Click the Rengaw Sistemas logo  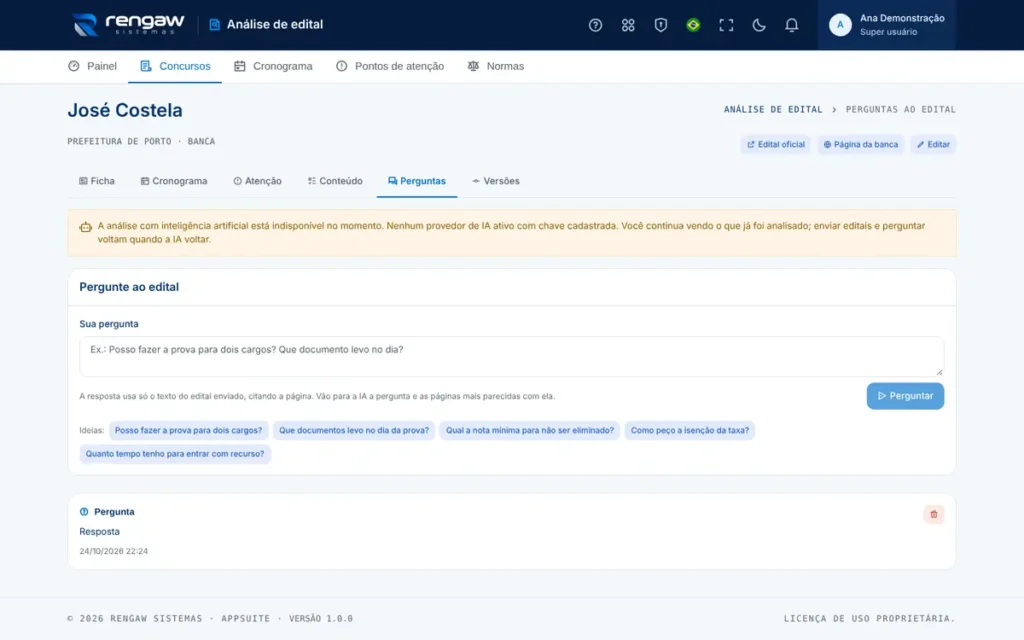[129, 25]
